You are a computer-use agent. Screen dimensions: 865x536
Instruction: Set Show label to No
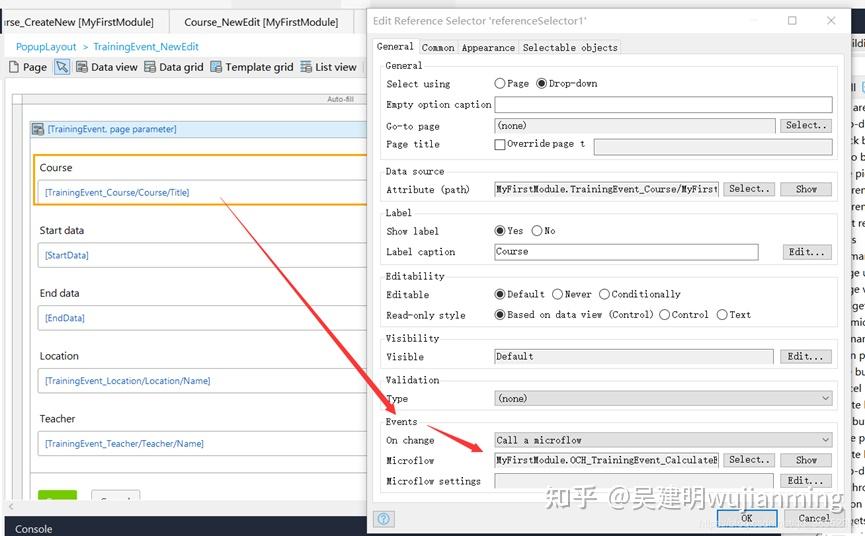coord(537,231)
